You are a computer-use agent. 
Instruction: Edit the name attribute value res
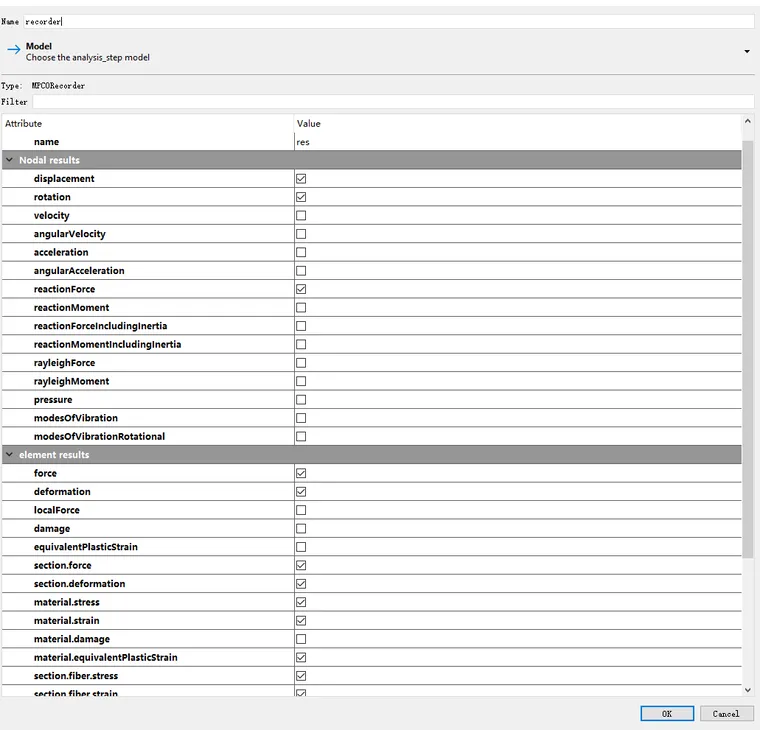click(x=516, y=142)
